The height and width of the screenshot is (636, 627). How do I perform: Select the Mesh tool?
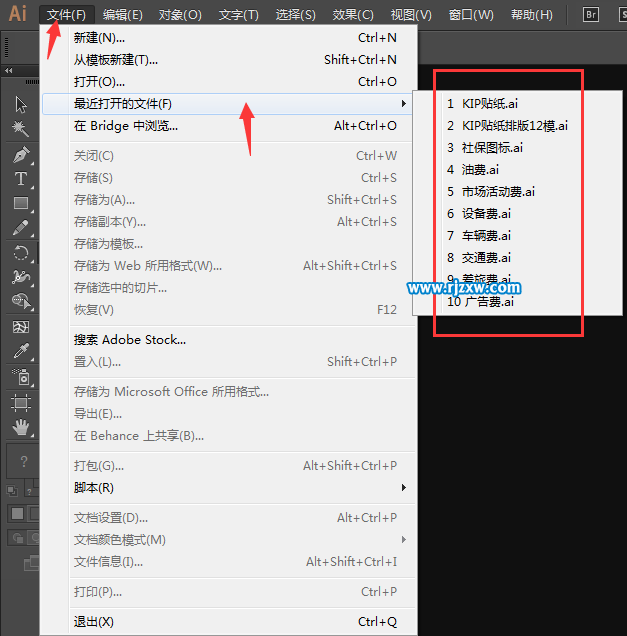pos(21,327)
